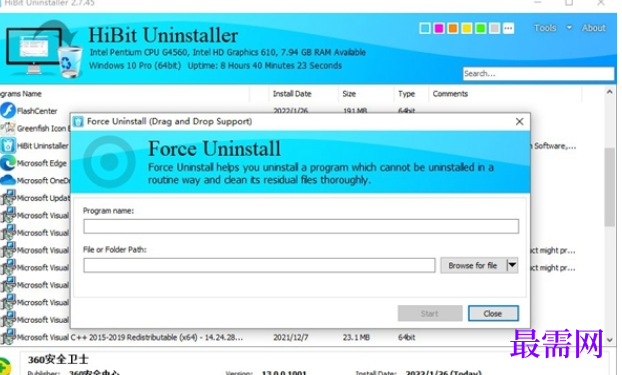Sort by Size column header
Viewport: 622px width, 375px height.
pos(349,94)
